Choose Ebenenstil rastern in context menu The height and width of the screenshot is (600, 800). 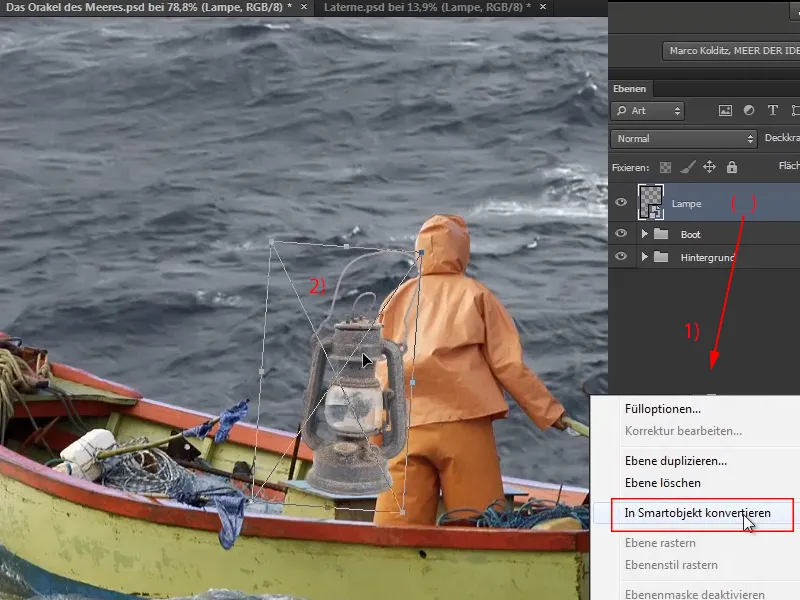click(671, 565)
